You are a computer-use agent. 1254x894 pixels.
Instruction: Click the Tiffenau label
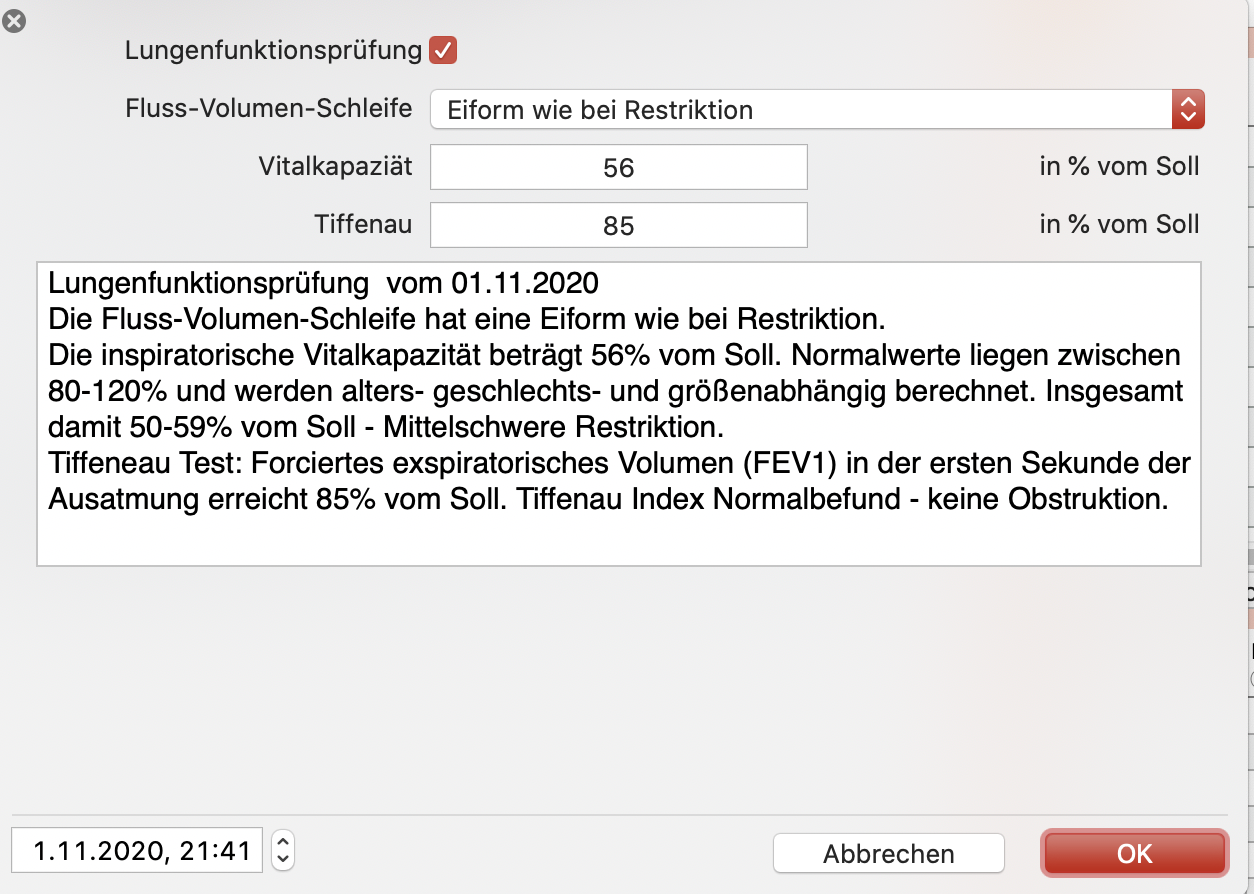[x=363, y=224]
